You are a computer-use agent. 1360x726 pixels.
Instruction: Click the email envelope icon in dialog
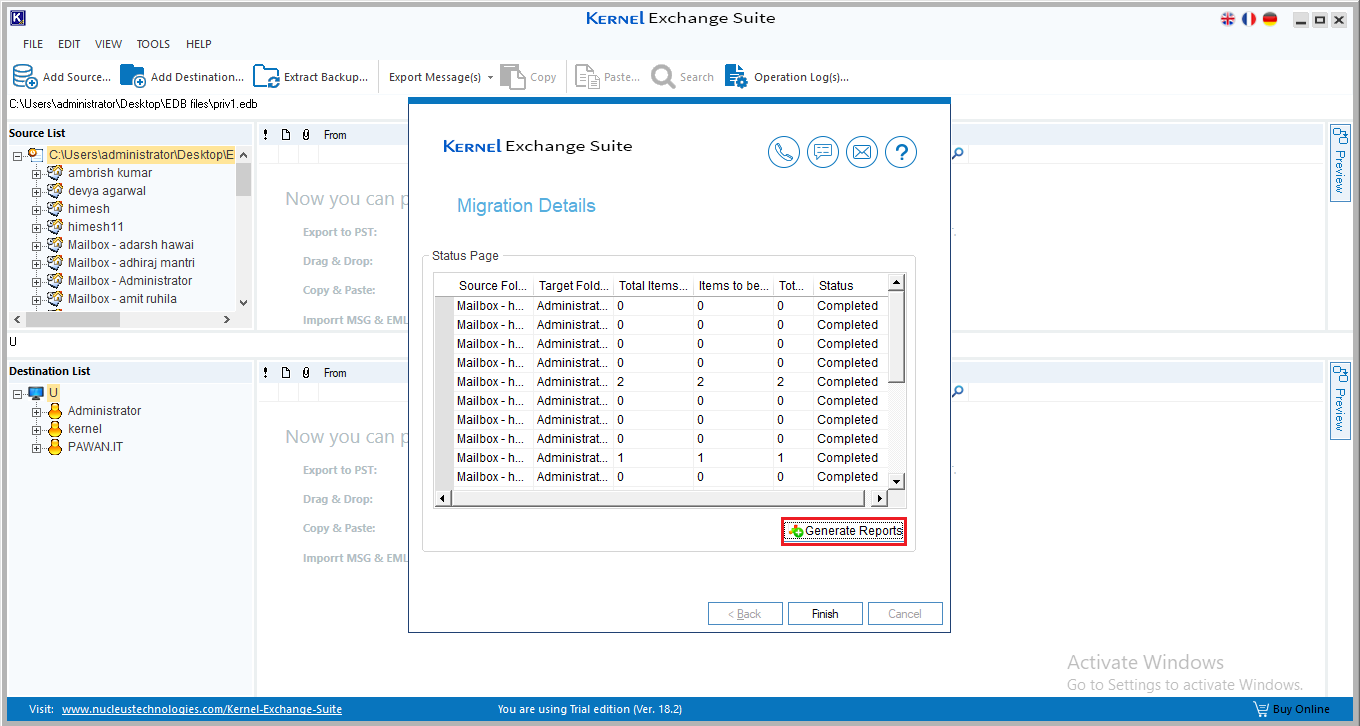862,152
